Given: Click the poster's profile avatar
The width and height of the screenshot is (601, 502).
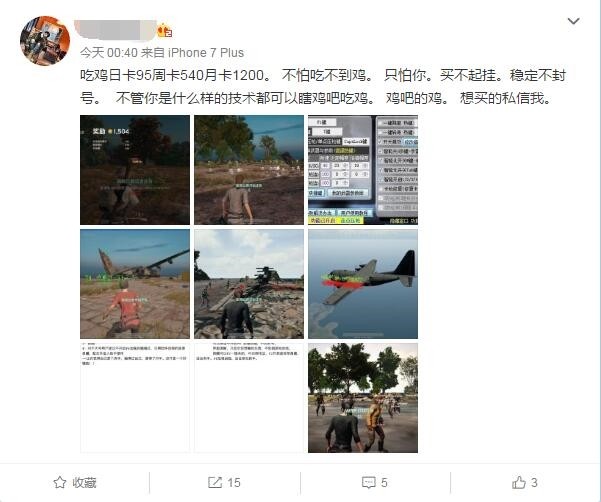Looking at the screenshot, I should (x=45, y=41).
